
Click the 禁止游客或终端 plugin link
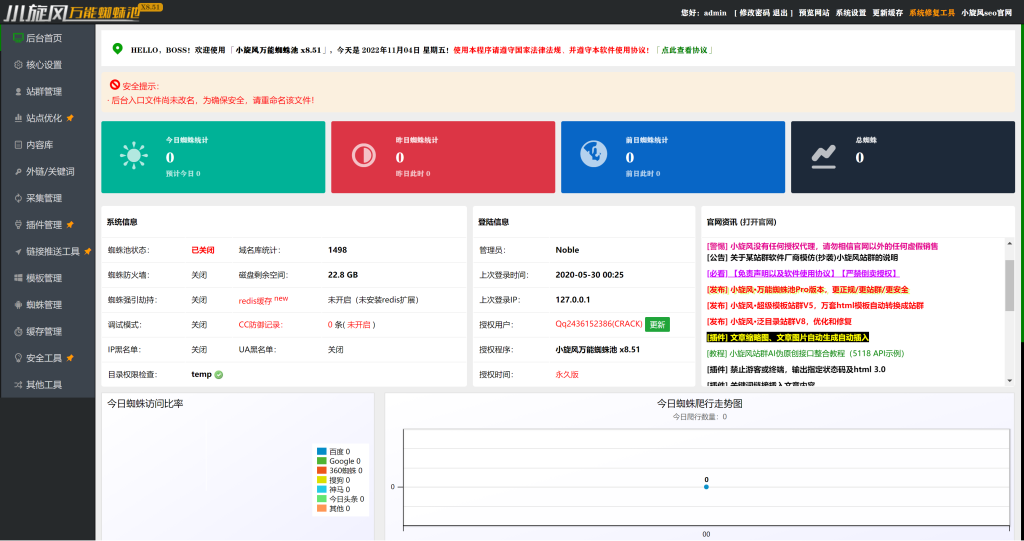(x=796, y=369)
